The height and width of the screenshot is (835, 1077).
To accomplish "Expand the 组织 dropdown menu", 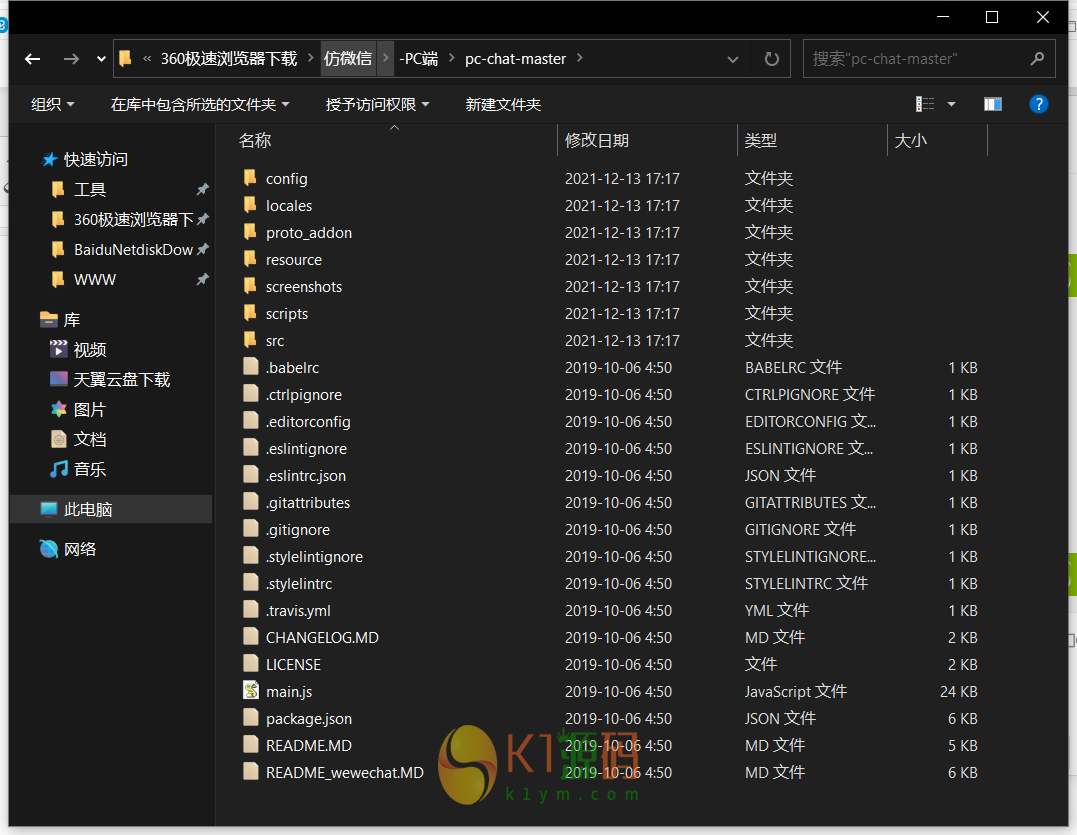I will click(x=53, y=104).
